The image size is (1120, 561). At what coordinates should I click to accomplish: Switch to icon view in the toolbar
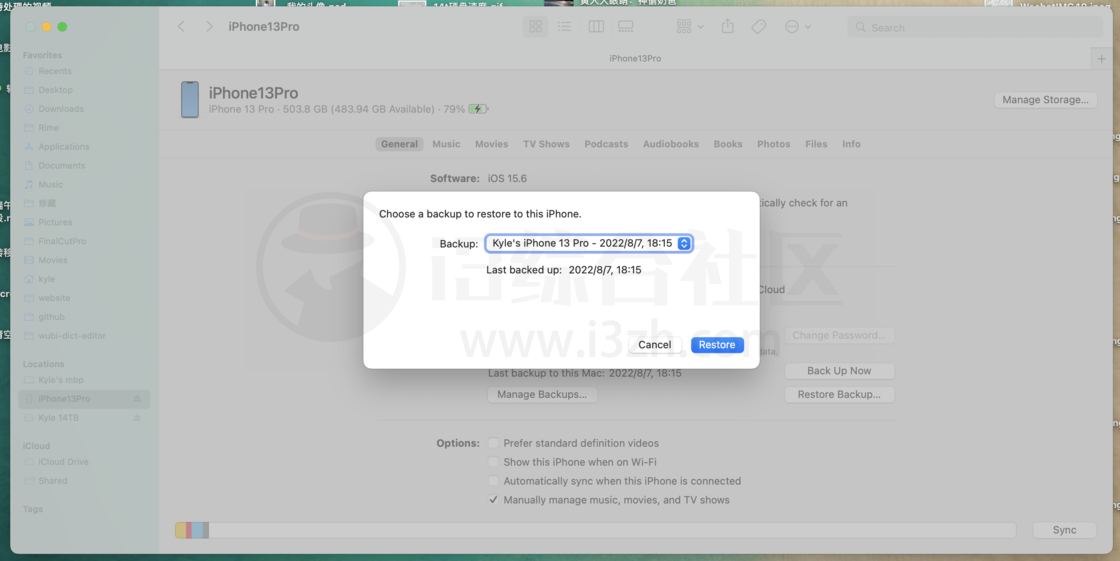coord(535,26)
